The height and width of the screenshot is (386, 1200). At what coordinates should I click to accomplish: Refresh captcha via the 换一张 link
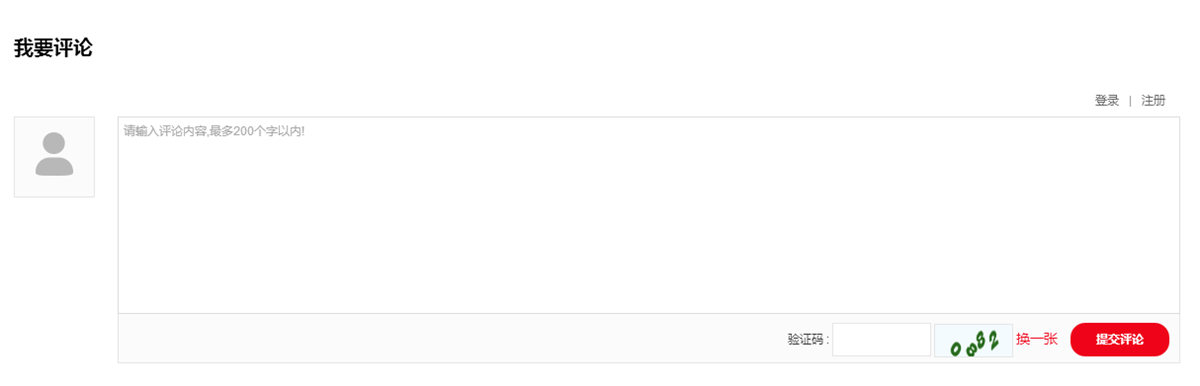[x=1037, y=339]
